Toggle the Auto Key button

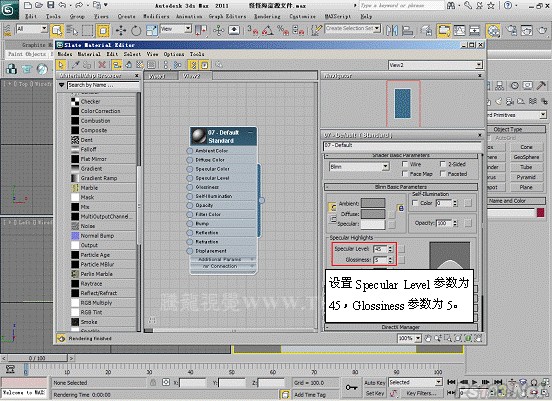pos(375,383)
